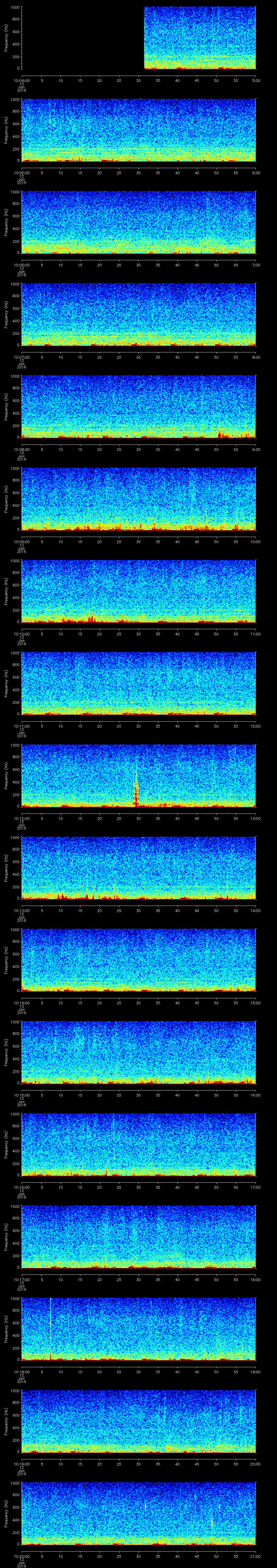The height and width of the screenshot is (1568, 277).
Task: Click the red burst in the 10:12:00 spectrogram
Action: tap(136, 788)
